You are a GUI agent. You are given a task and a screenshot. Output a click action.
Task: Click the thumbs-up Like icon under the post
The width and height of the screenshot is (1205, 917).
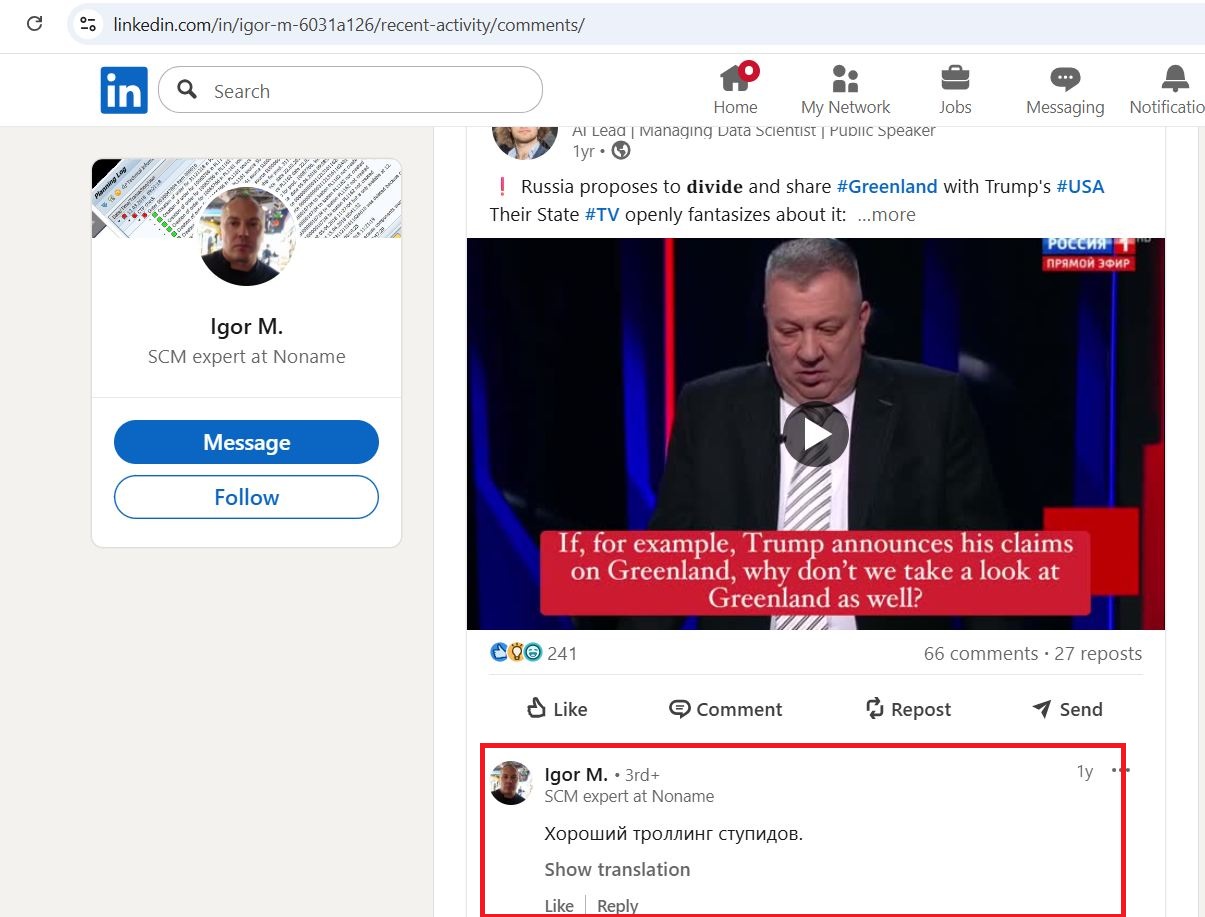[537, 709]
